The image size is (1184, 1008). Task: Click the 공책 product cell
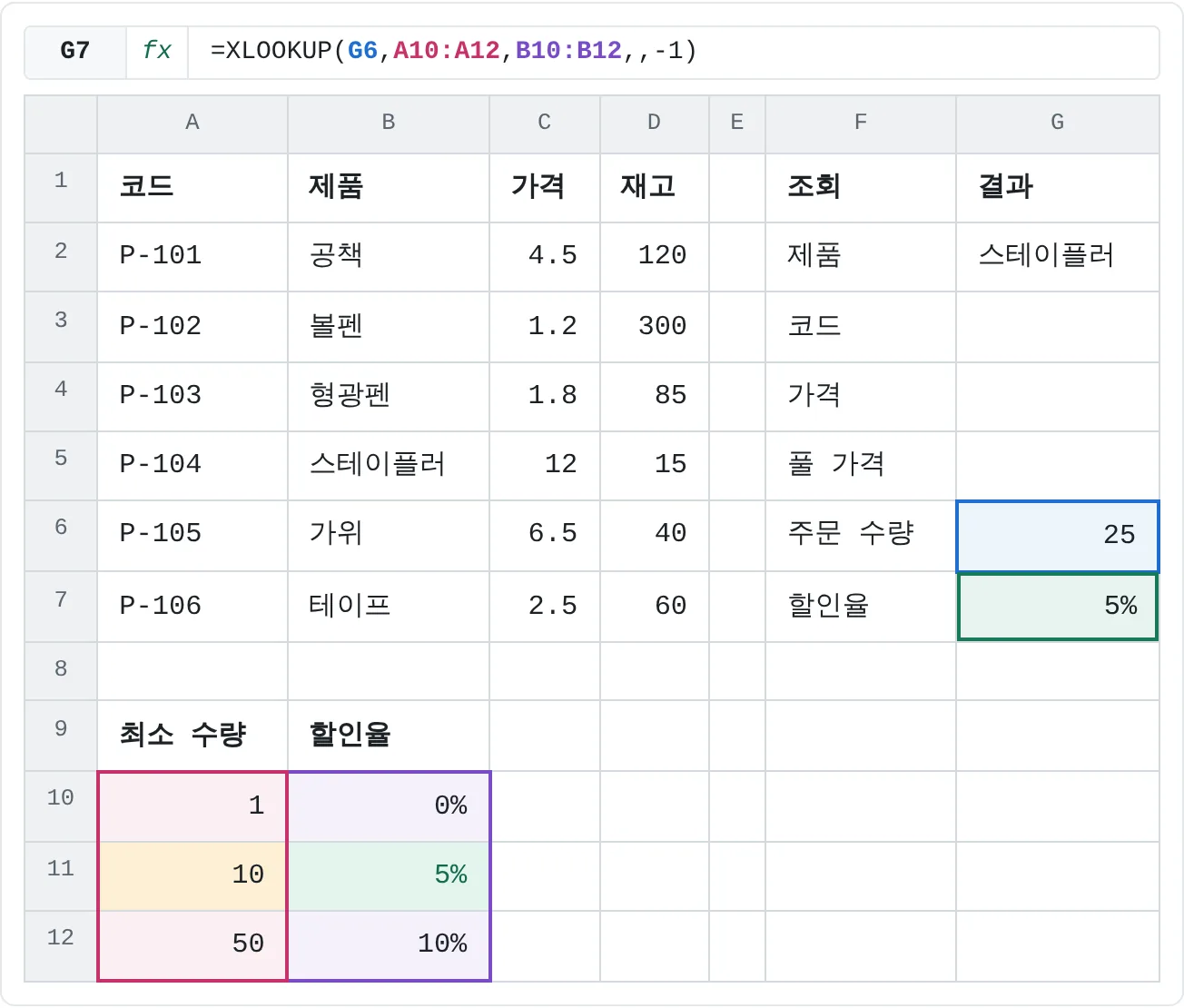click(x=389, y=257)
